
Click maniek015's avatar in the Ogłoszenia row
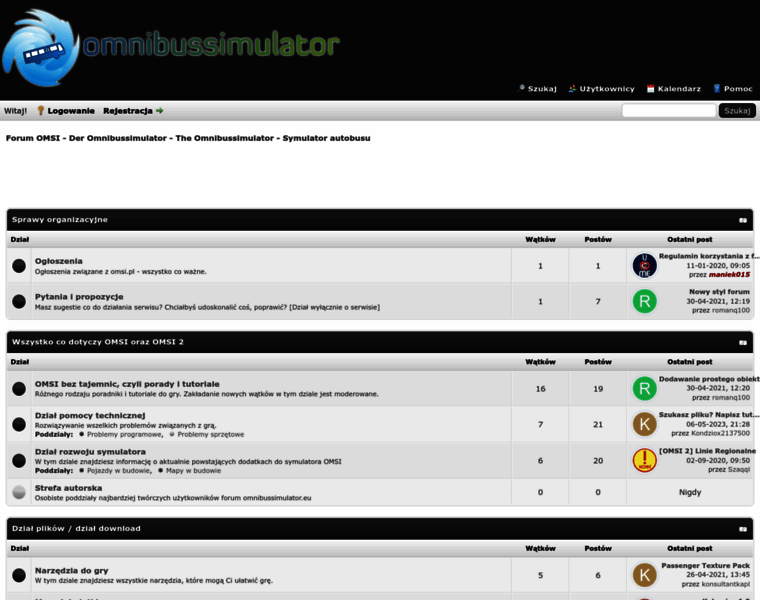[645, 266]
